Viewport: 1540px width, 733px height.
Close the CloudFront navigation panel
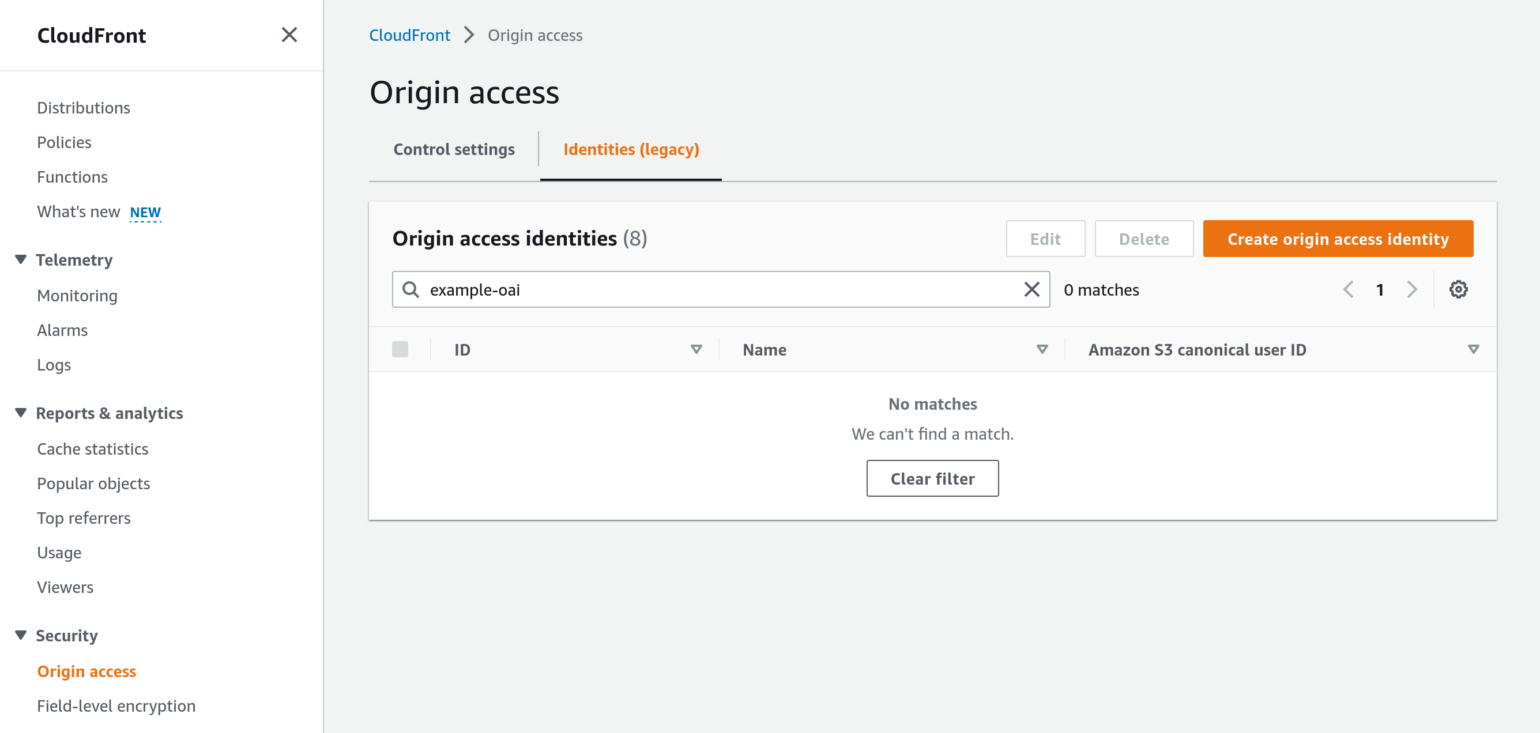pyautogui.click(x=289, y=35)
